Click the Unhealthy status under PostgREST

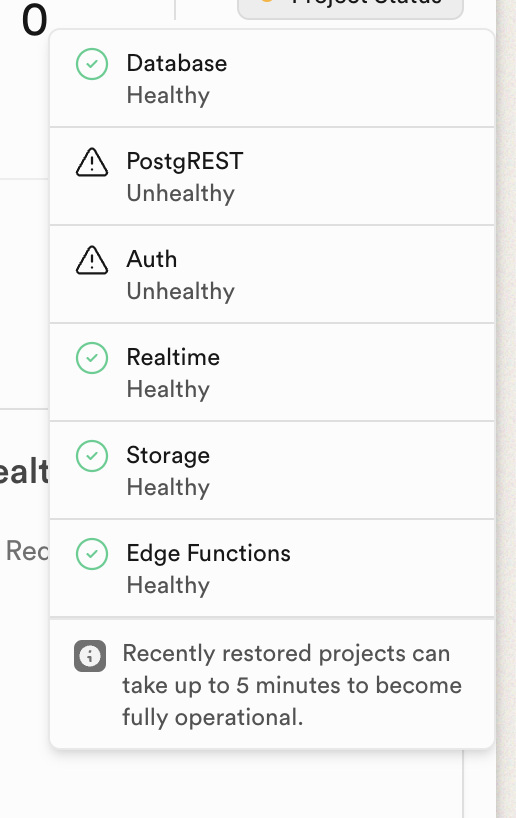(181, 194)
